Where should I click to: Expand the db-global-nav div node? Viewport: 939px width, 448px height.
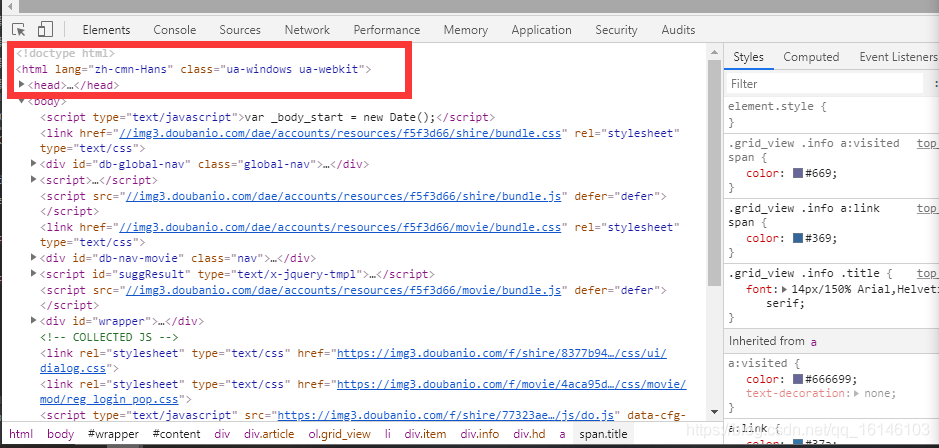click(34, 163)
